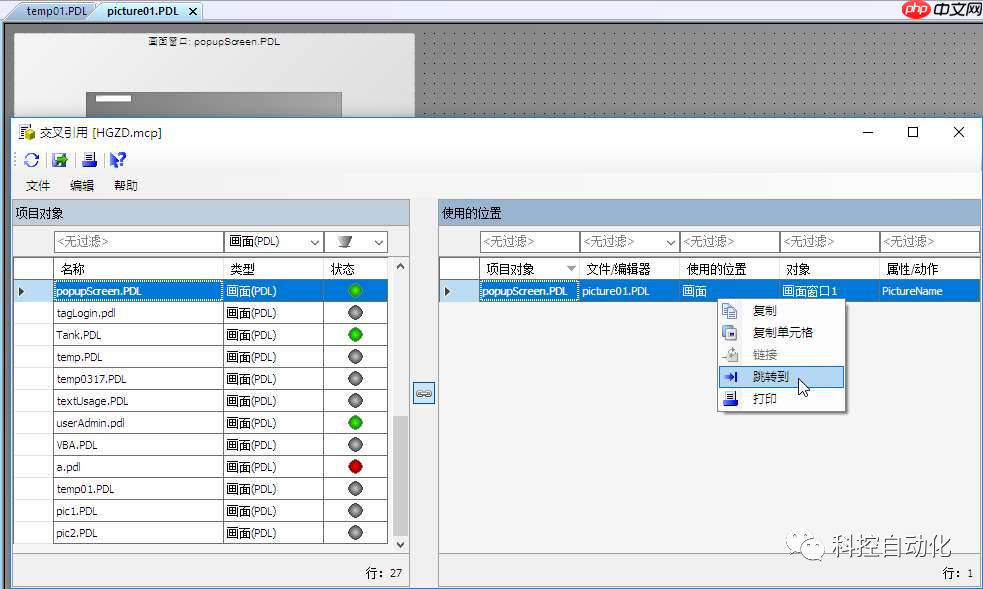
Task: Click the gray status indicator of tagLogin.pdl
Action: (x=355, y=313)
